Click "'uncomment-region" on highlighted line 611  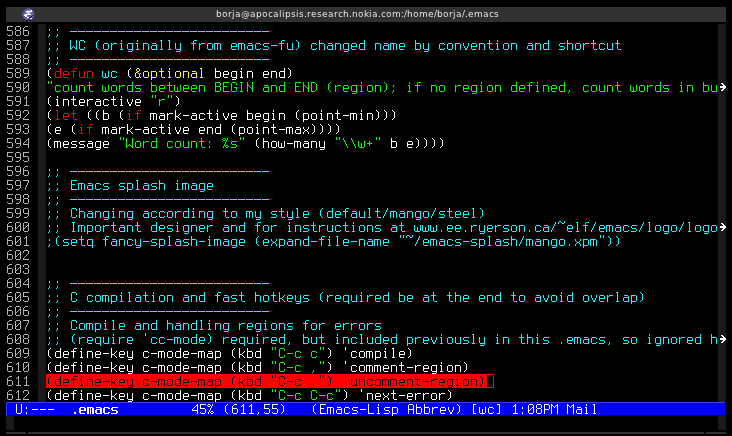409,382
